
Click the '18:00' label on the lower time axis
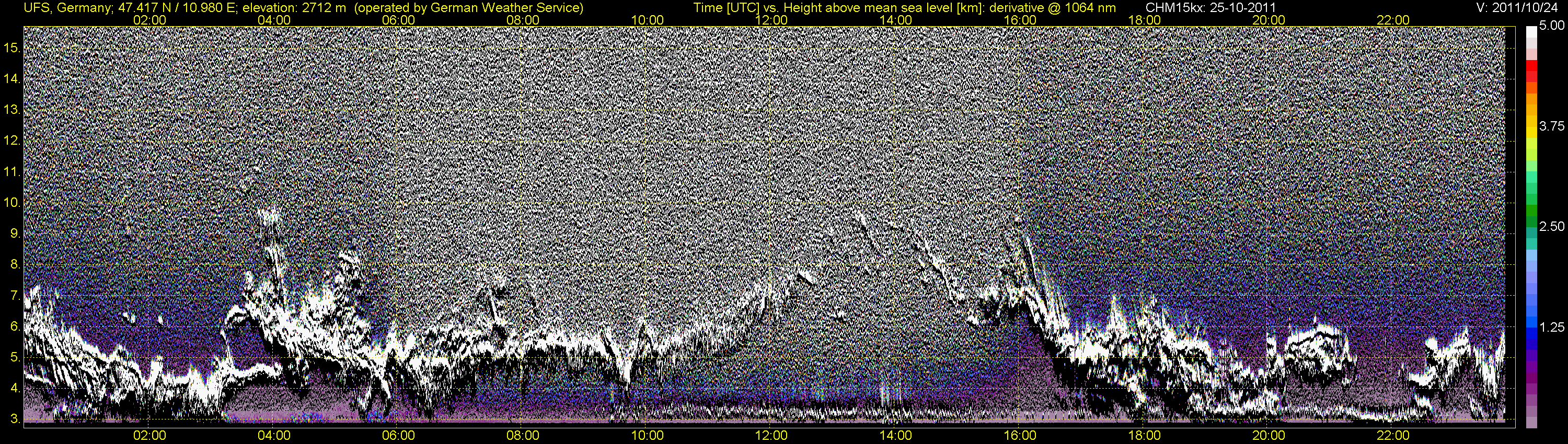click(x=1144, y=436)
